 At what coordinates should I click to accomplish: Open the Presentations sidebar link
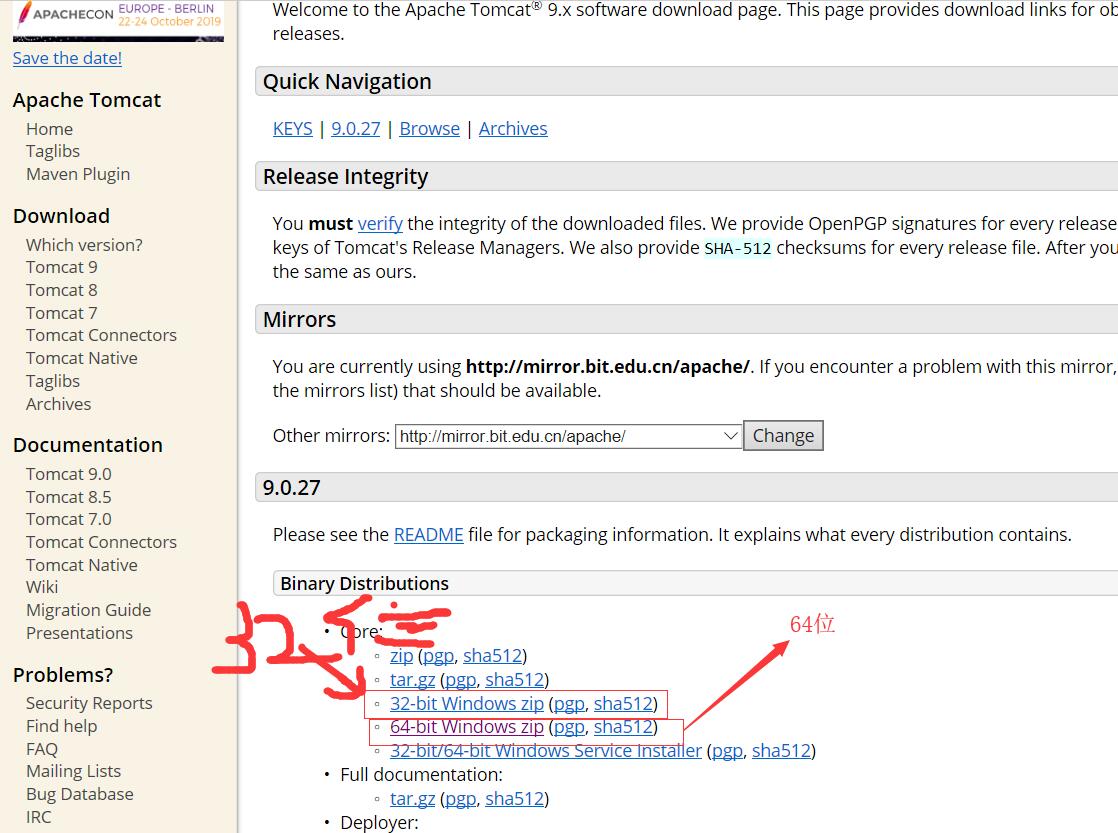click(x=79, y=633)
